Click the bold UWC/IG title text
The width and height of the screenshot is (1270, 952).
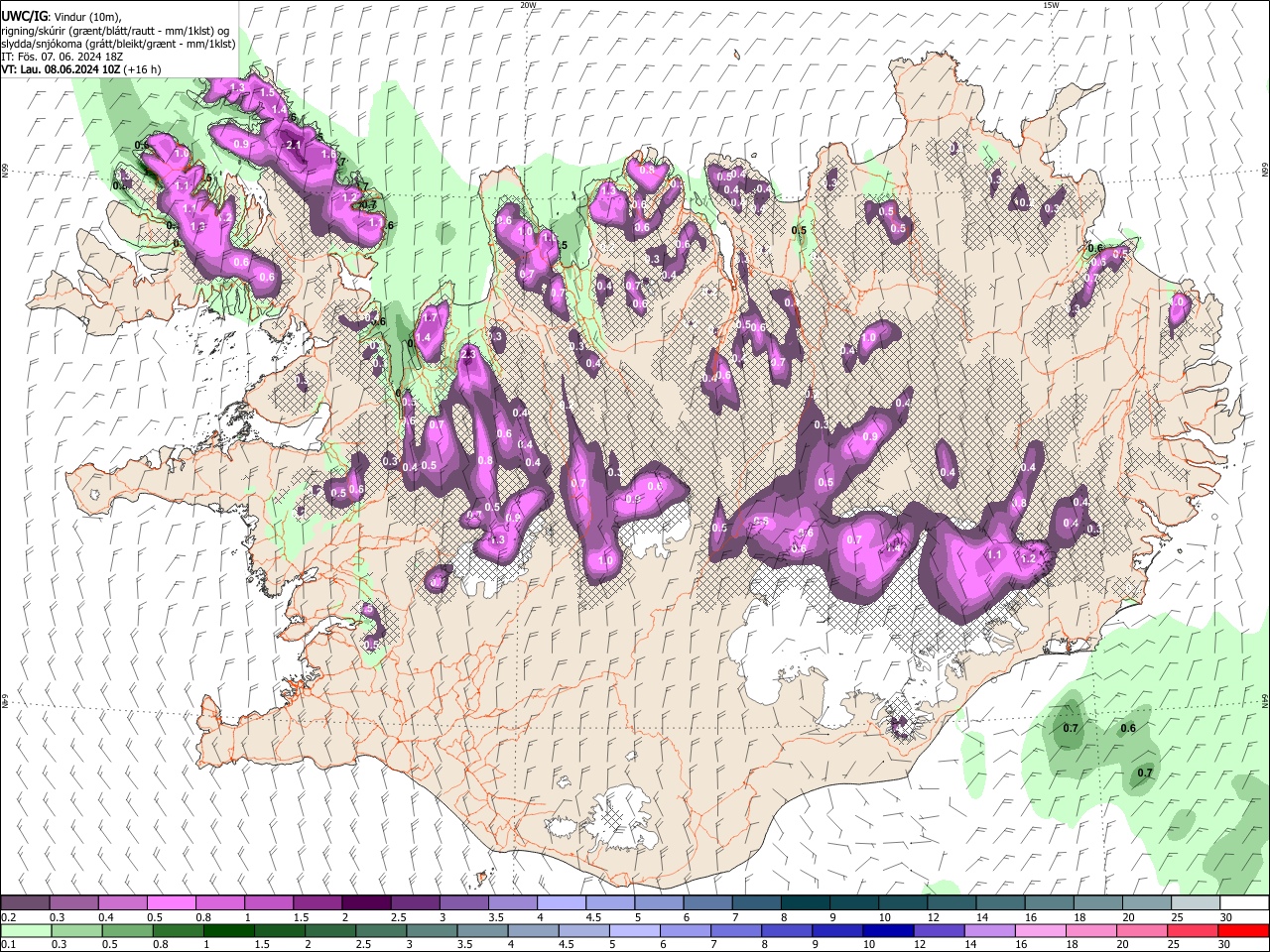(x=24, y=16)
